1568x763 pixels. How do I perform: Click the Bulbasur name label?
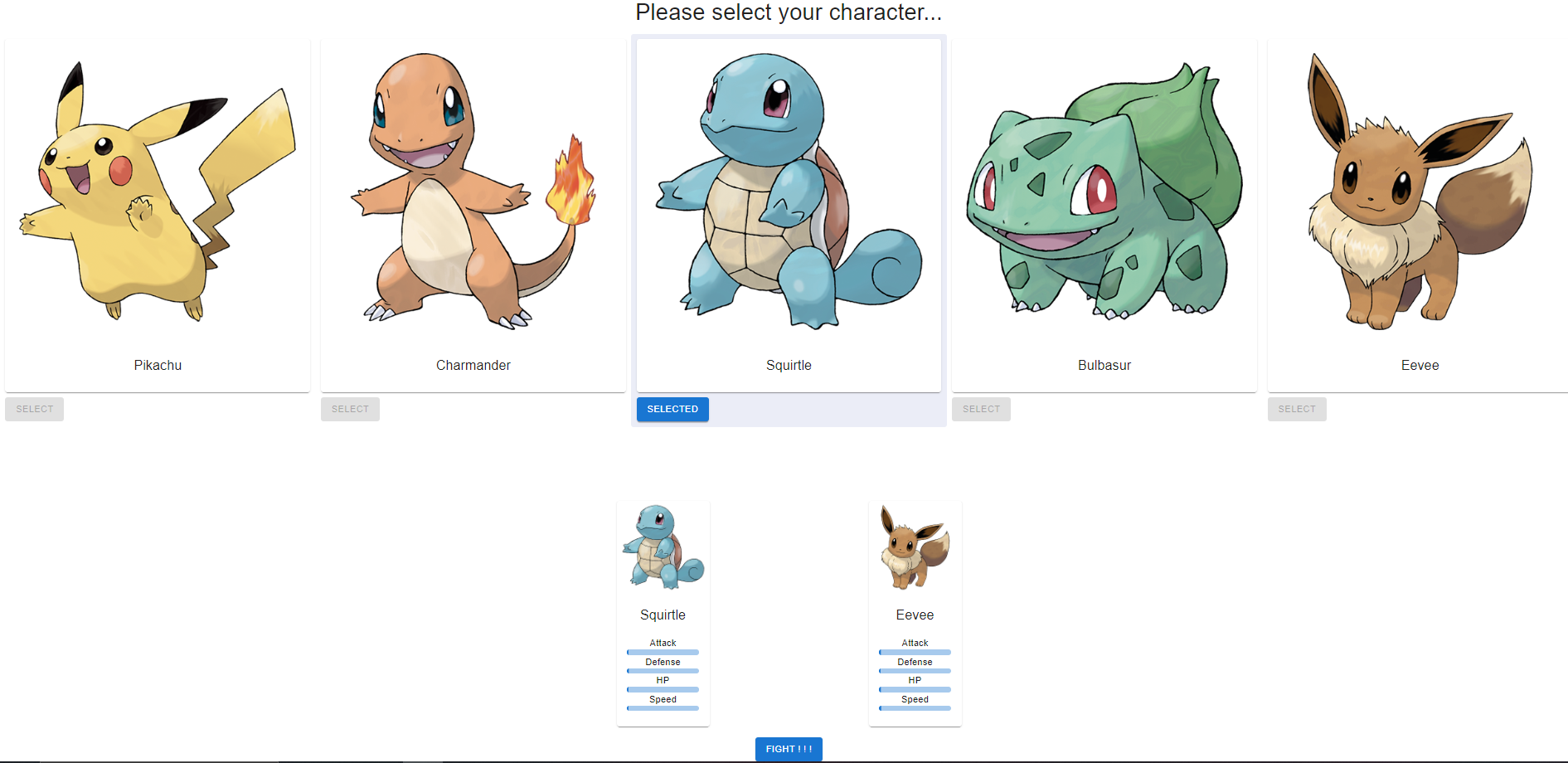pos(1104,365)
